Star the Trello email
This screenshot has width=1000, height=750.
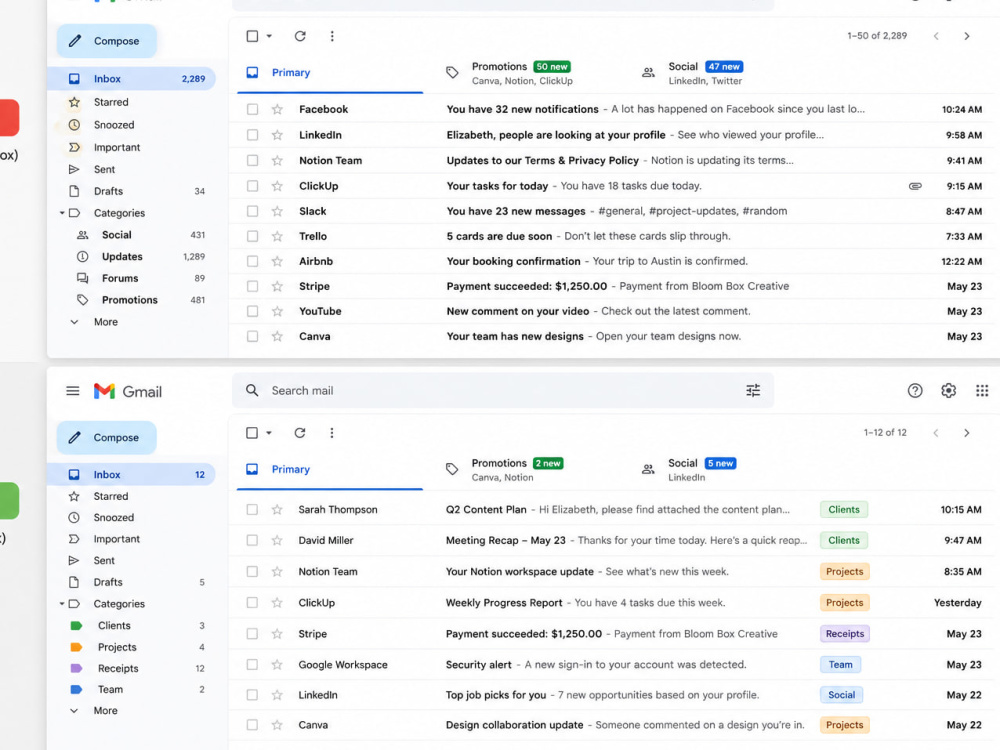click(x=277, y=236)
